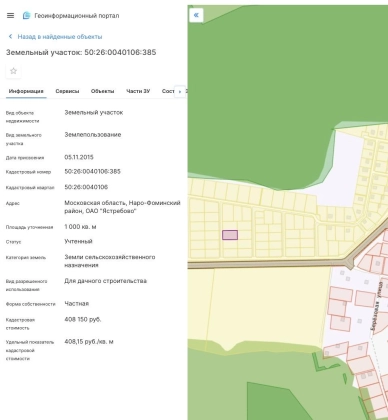Show more tabs using the right arrow

tap(180, 91)
